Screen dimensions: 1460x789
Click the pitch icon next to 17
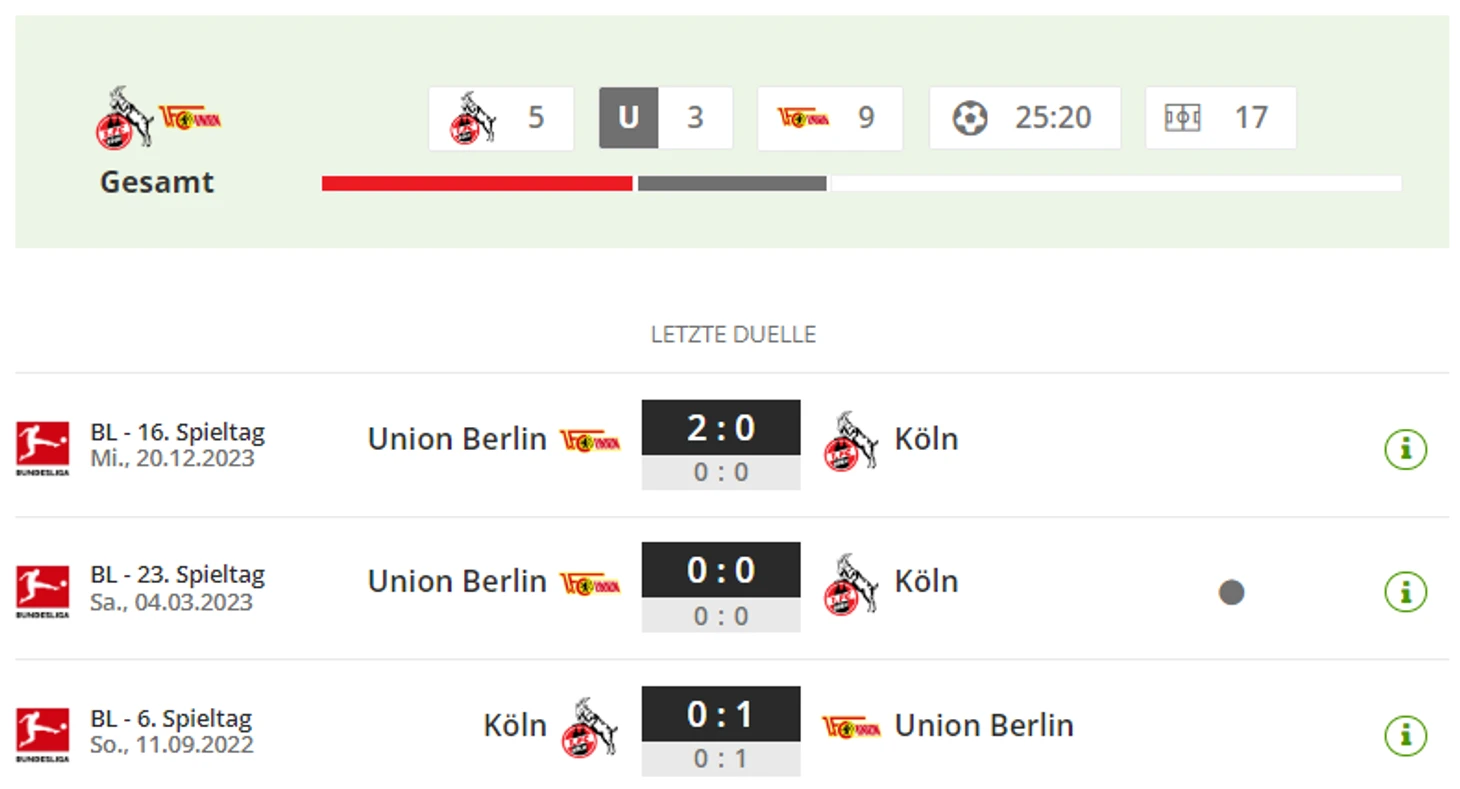click(x=1182, y=118)
